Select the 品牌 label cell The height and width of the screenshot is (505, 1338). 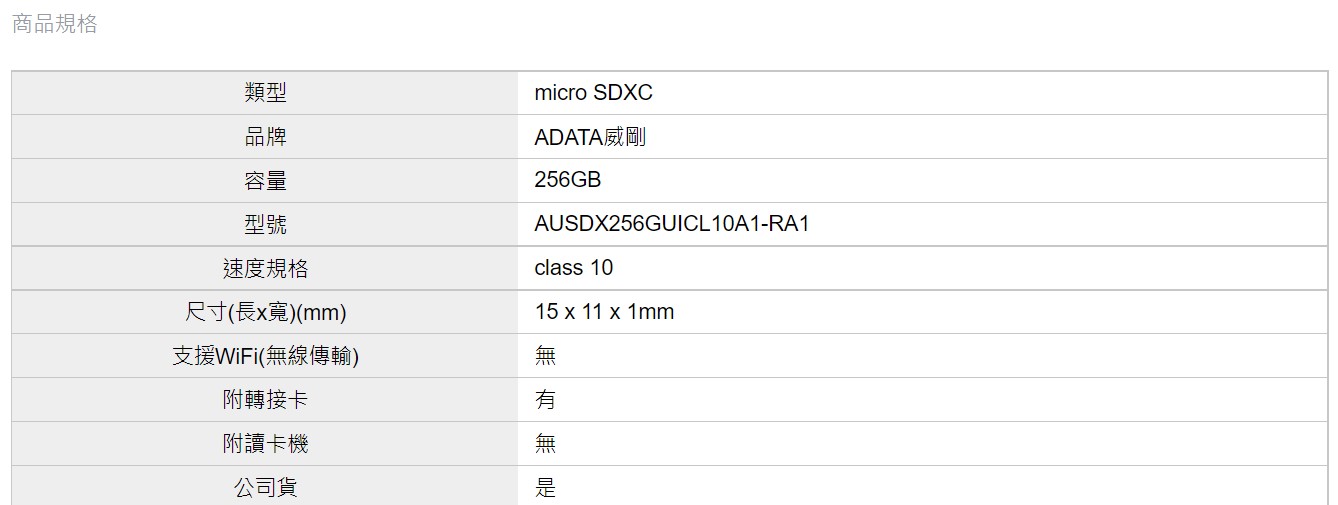click(x=265, y=137)
